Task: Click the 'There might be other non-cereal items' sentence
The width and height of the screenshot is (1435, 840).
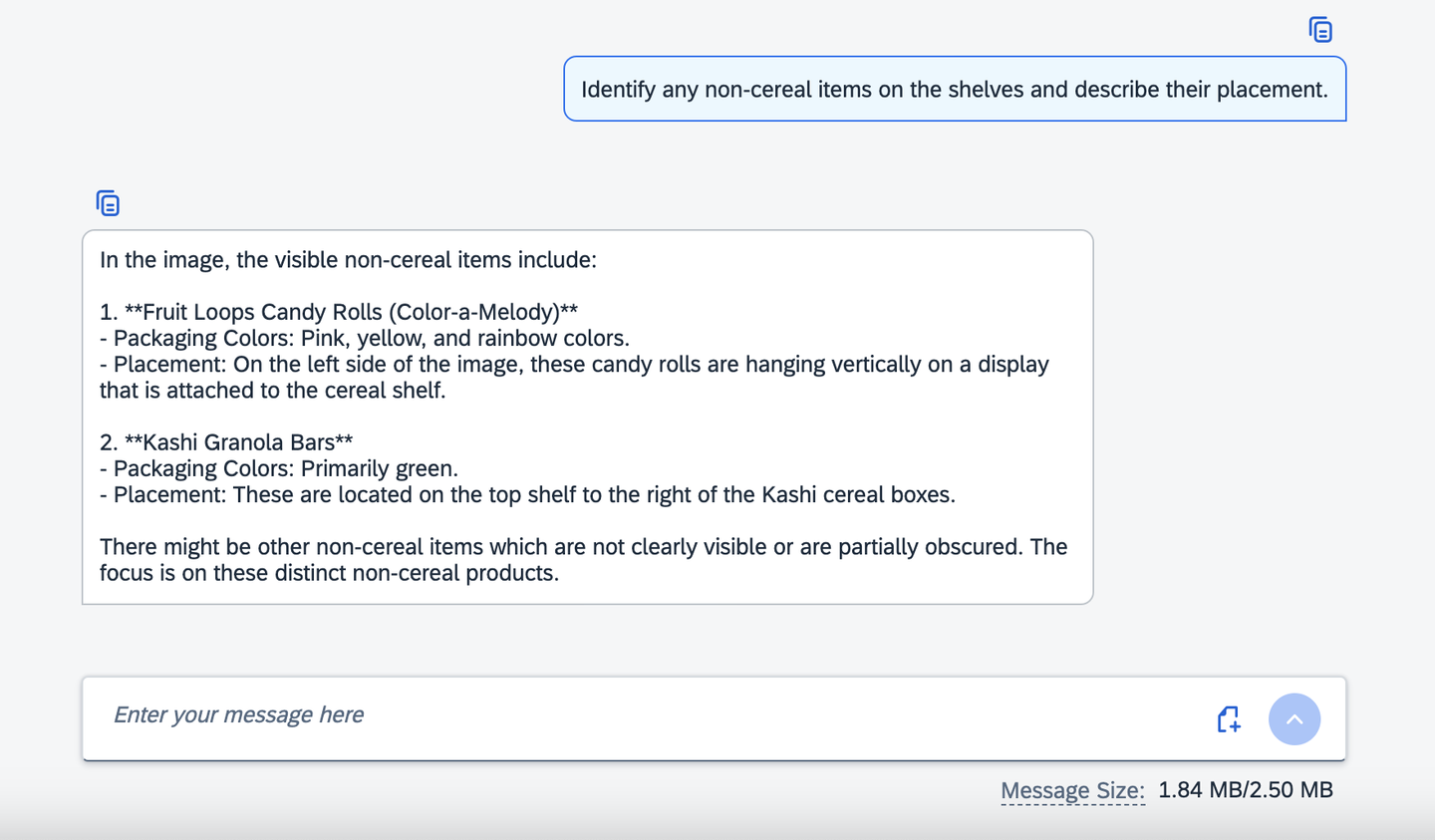Action: click(583, 546)
